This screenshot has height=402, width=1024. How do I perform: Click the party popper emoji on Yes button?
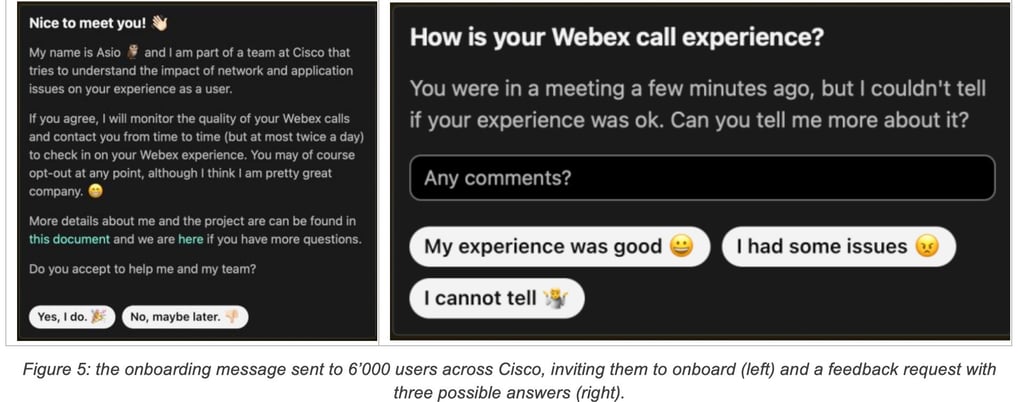(99, 317)
